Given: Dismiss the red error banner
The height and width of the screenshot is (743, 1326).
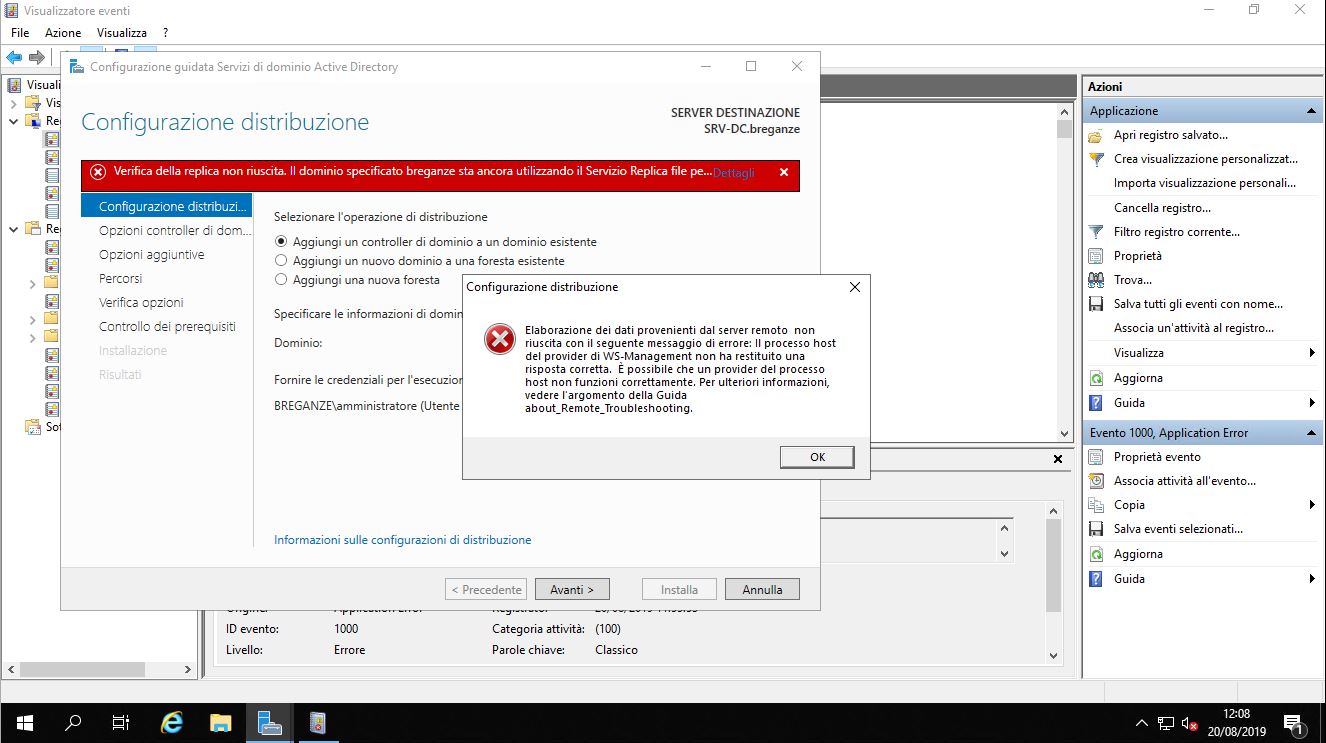Looking at the screenshot, I should tap(784, 172).
